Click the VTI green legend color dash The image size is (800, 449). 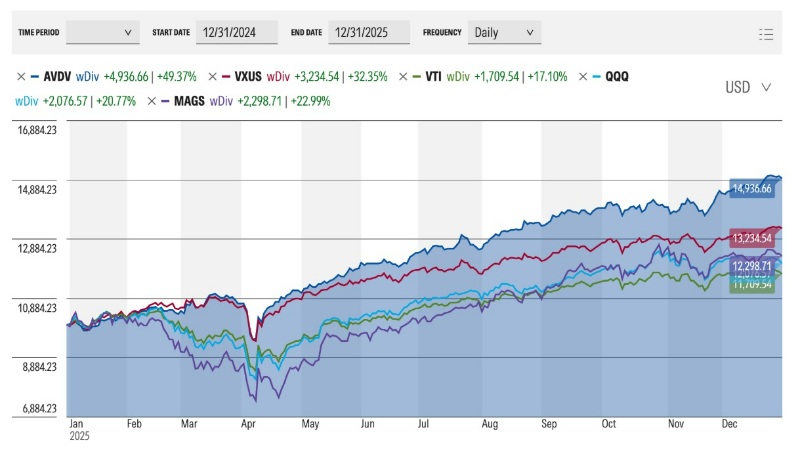point(417,77)
